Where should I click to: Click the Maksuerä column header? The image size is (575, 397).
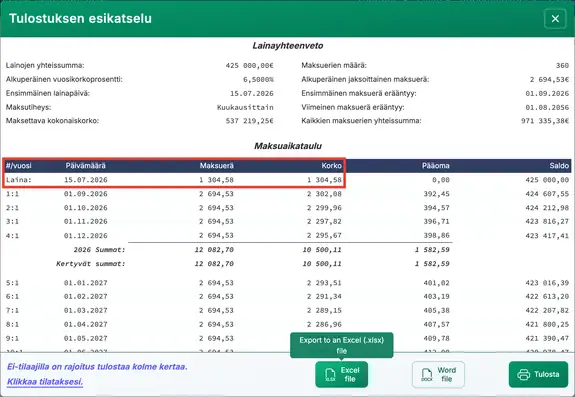point(216,166)
